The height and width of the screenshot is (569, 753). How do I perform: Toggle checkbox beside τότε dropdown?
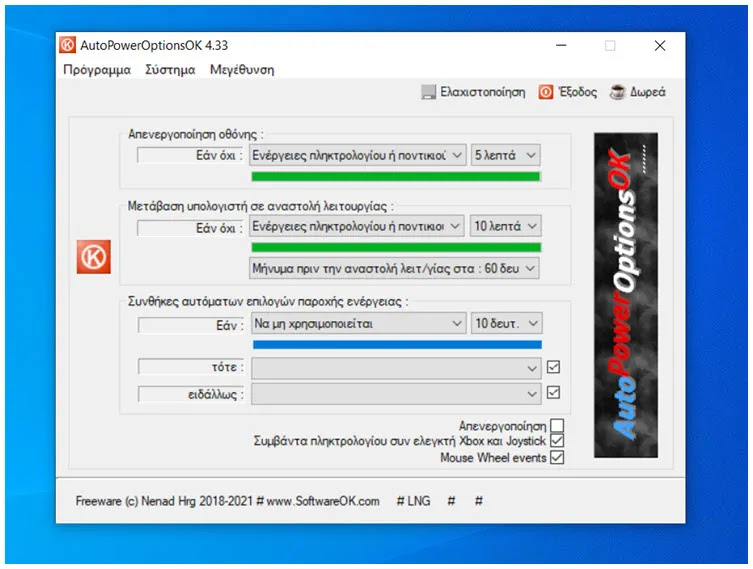click(x=553, y=367)
